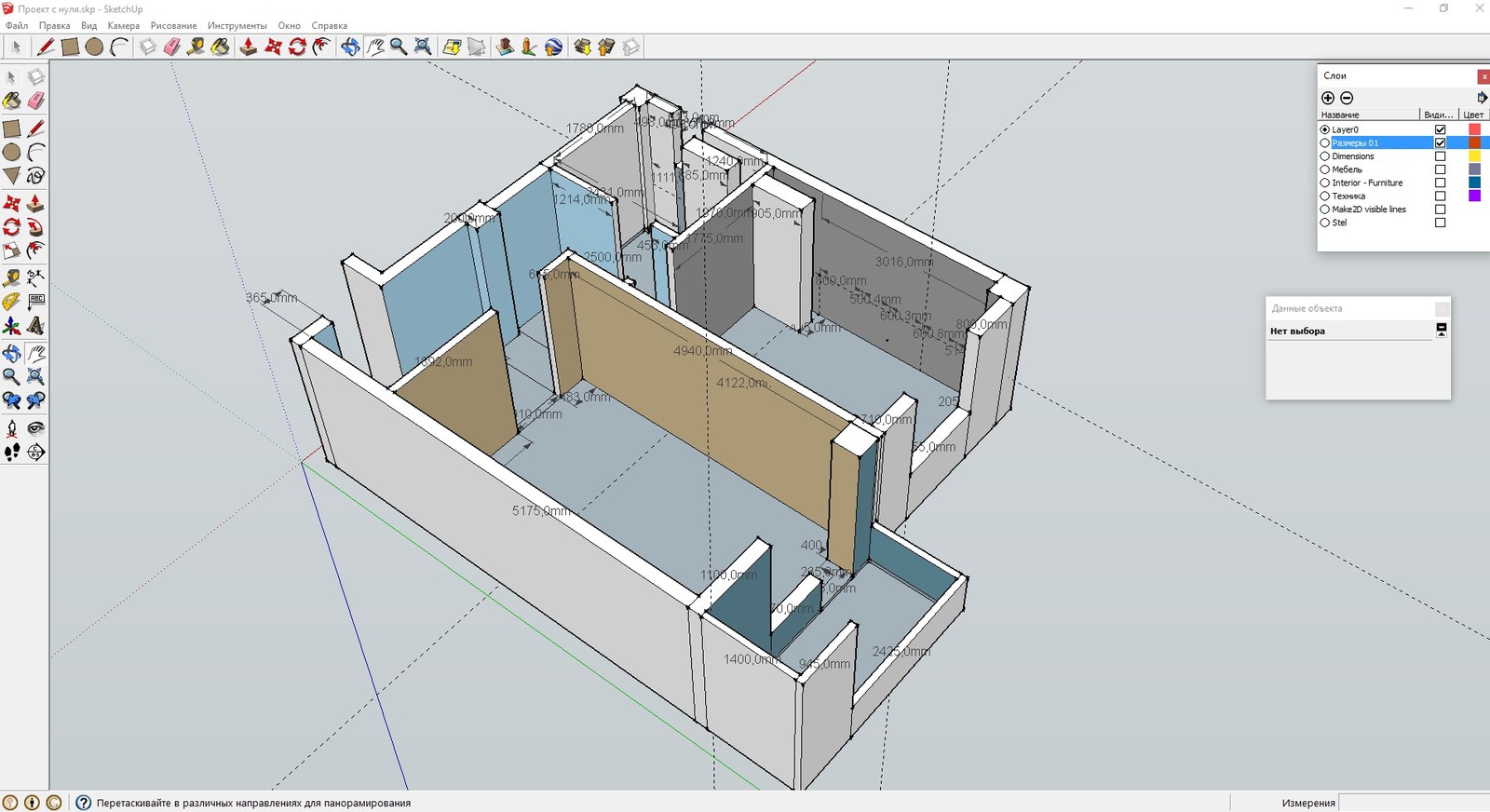1490x812 pixels.
Task: Click the Preview in Google Earth icon
Action: click(x=553, y=47)
